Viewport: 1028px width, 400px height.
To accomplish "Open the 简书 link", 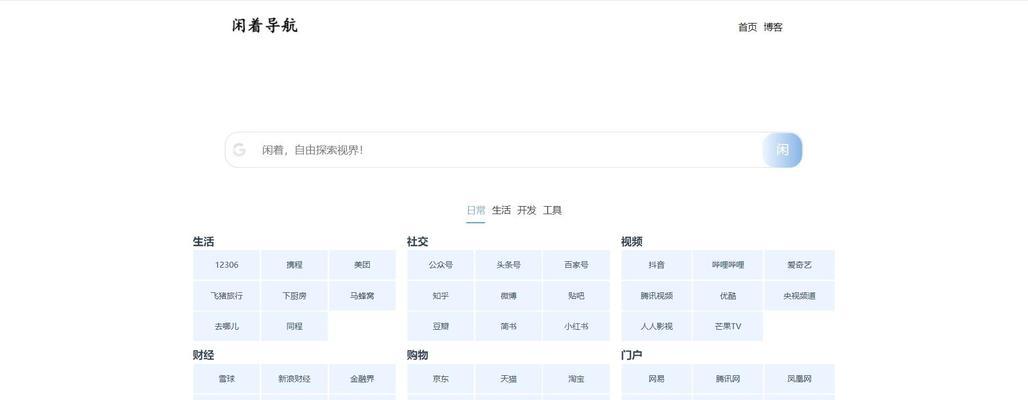I will (508, 326).
